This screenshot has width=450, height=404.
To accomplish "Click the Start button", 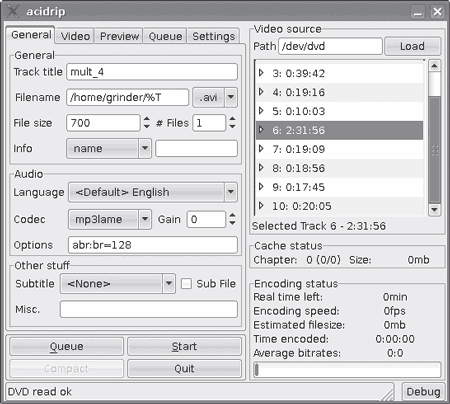I will tap(184, 347).
